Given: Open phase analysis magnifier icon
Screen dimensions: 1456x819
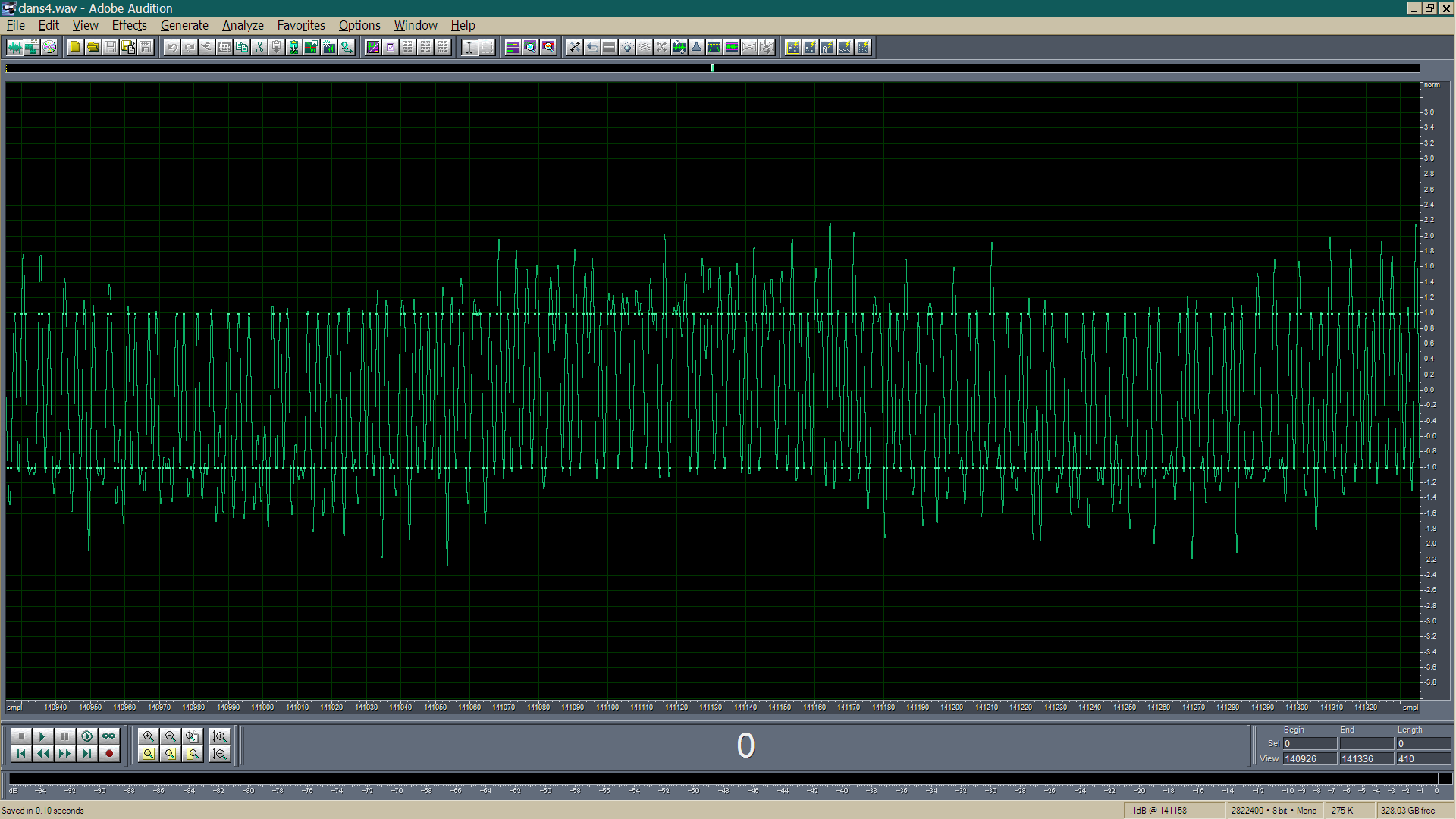Looking at the screenshot, I should (548, 47).
